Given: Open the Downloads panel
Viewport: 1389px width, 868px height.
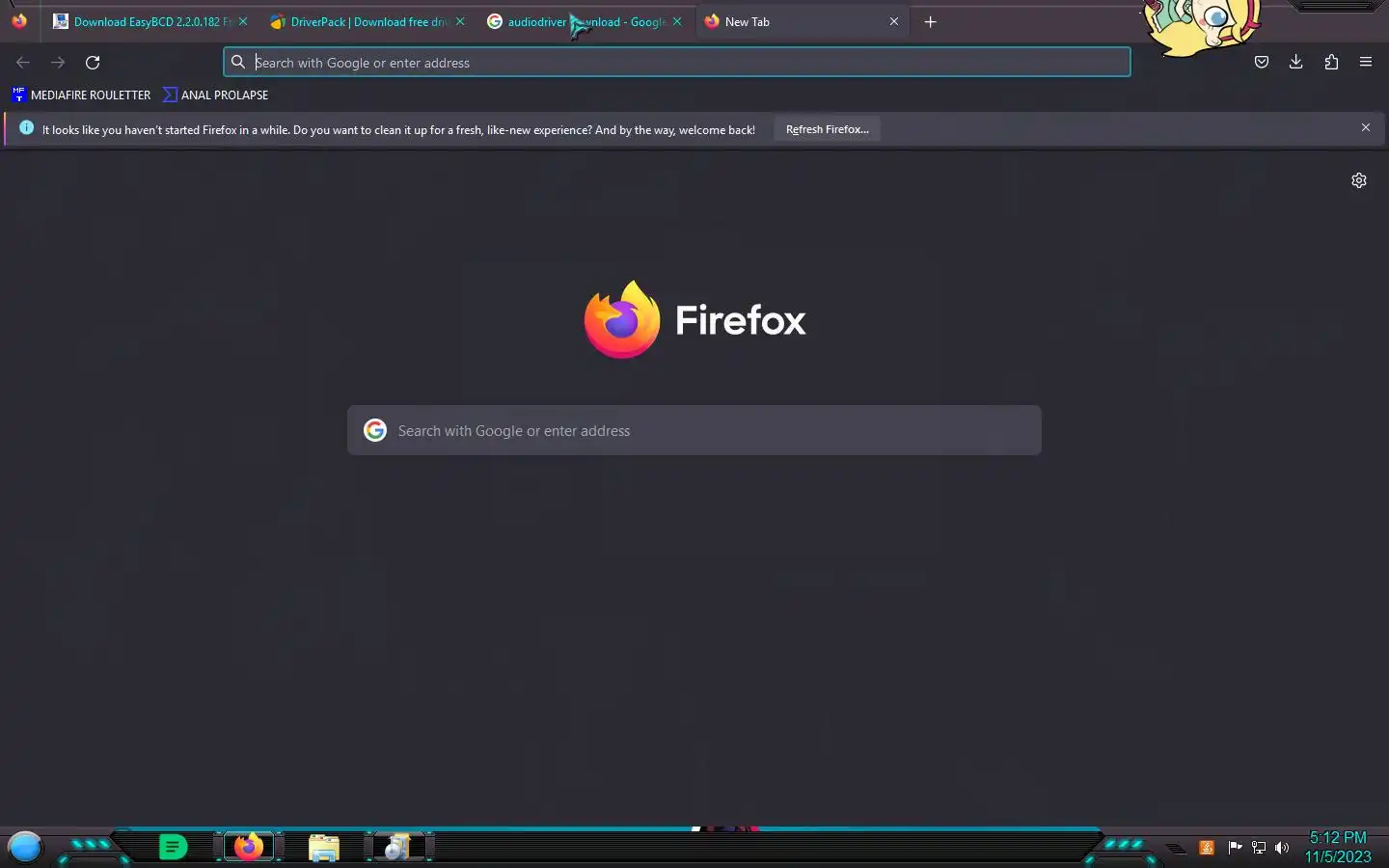Looking at the screenshot, I should 1296,63.
